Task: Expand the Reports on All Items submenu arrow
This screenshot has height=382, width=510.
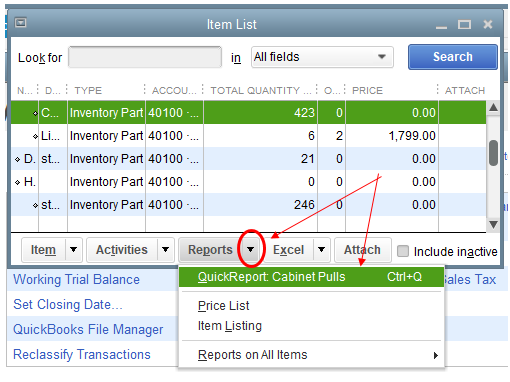Action: pyautogui.click(x=435, y=355)
